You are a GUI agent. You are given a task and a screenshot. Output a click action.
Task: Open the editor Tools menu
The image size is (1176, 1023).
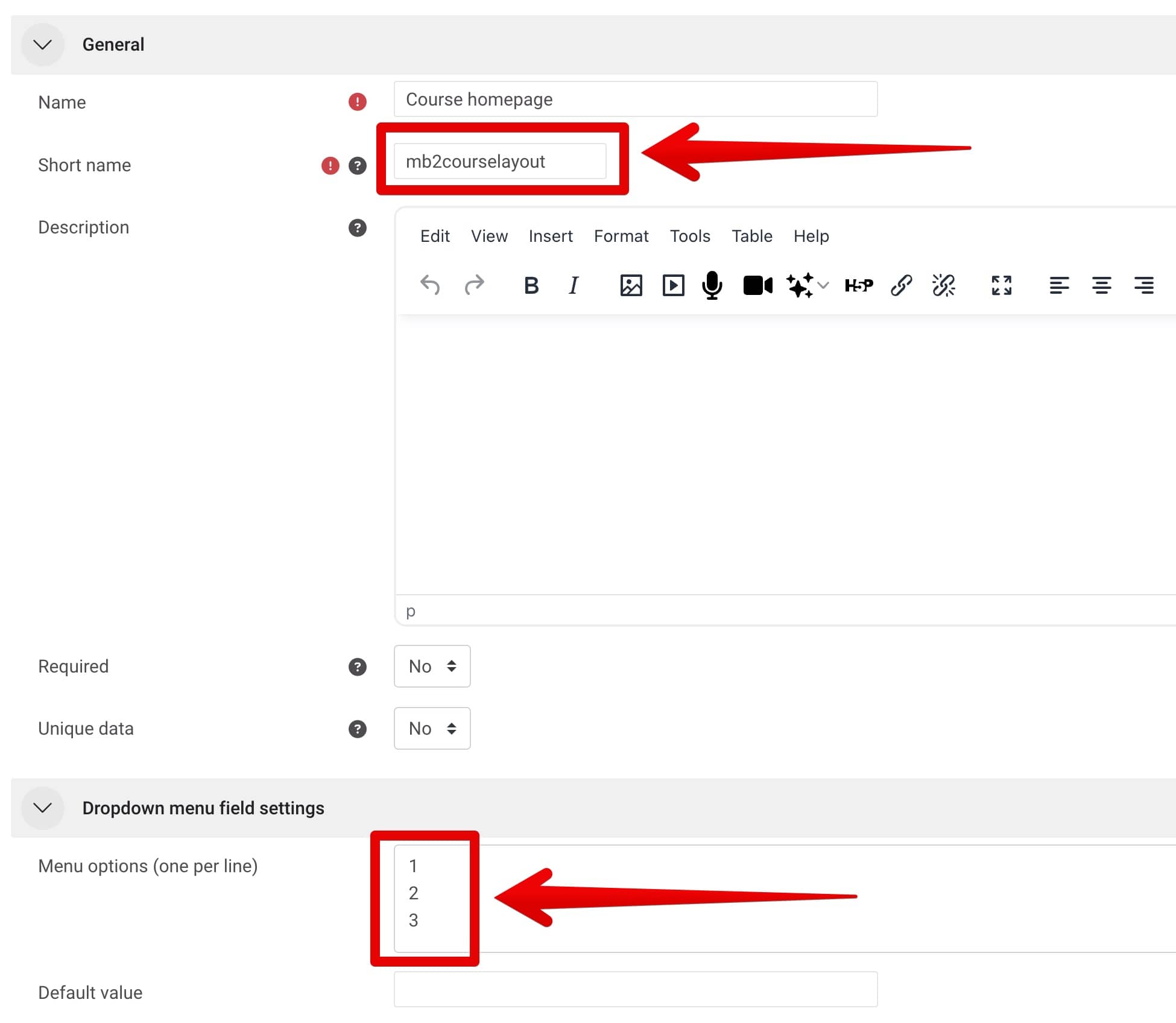pyautogui.click(x=690, y=236)
